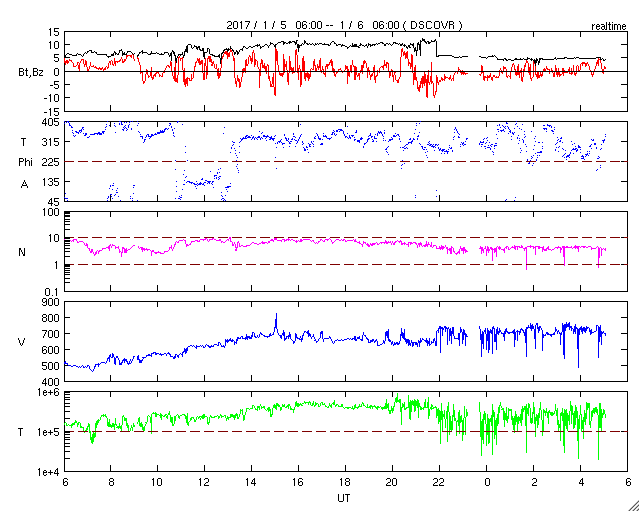Click the UT x-axis tick labeled '4'
The height and width of the screenshot is (512, 640).
581,481
